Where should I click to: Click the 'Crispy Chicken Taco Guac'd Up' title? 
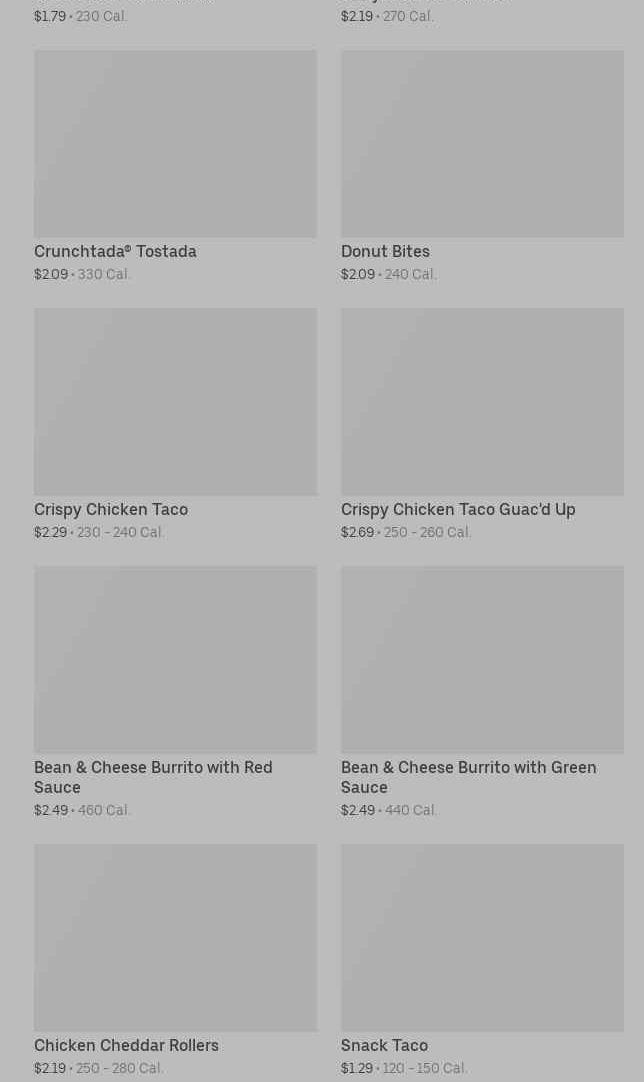coord(458,510)
